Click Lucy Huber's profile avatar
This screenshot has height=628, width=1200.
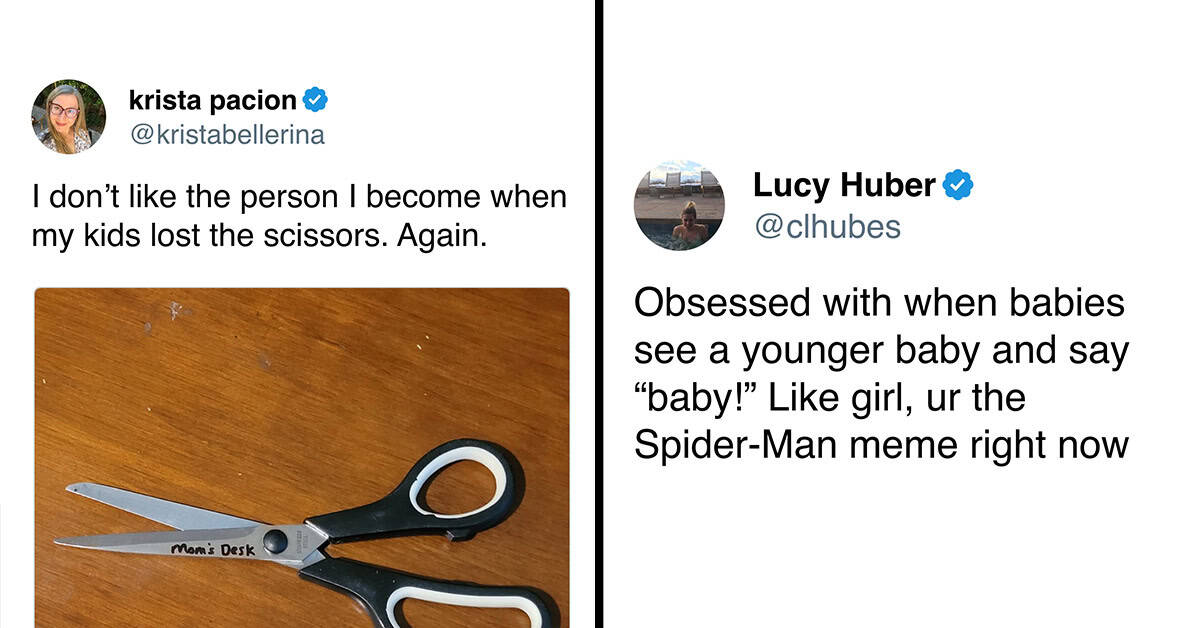(x=679, y=205)
